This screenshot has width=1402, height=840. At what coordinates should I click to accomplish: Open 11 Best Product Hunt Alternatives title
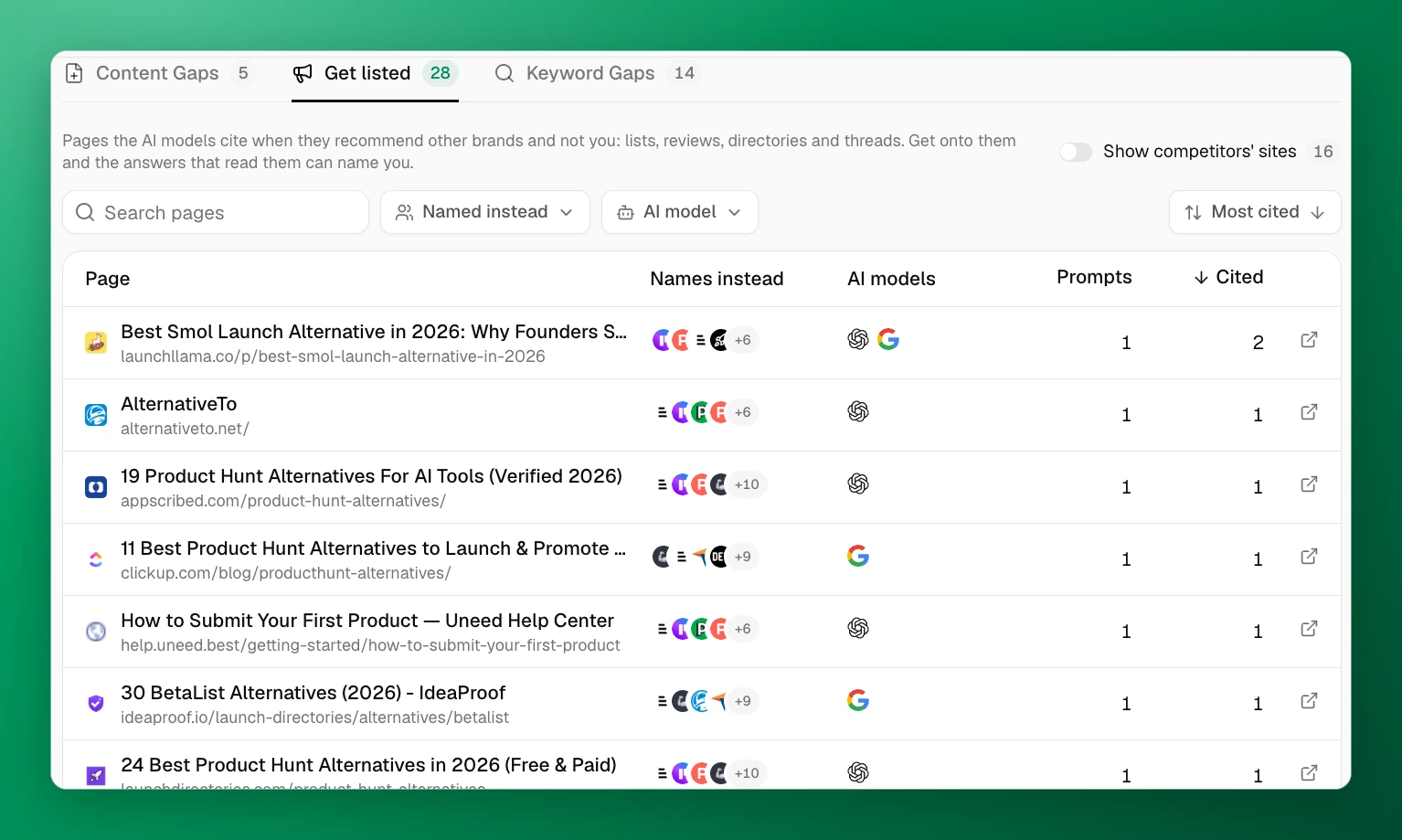[373, 548]
